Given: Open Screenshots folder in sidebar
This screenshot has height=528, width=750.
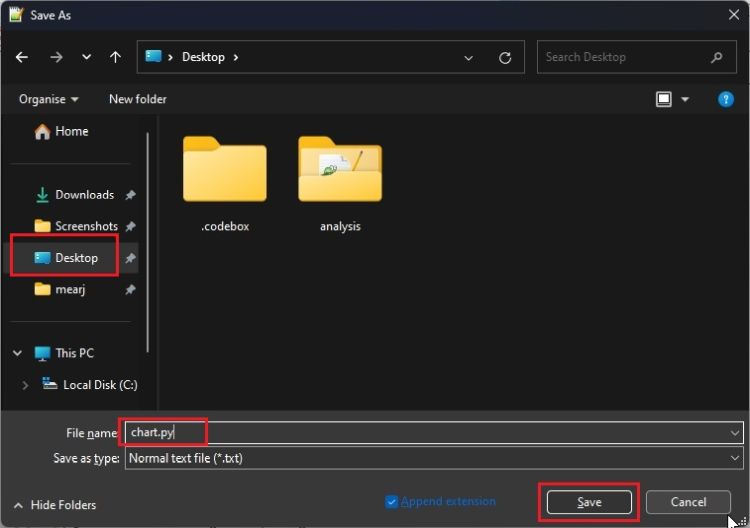Looking at the screenshot, I should click(76, 226).
